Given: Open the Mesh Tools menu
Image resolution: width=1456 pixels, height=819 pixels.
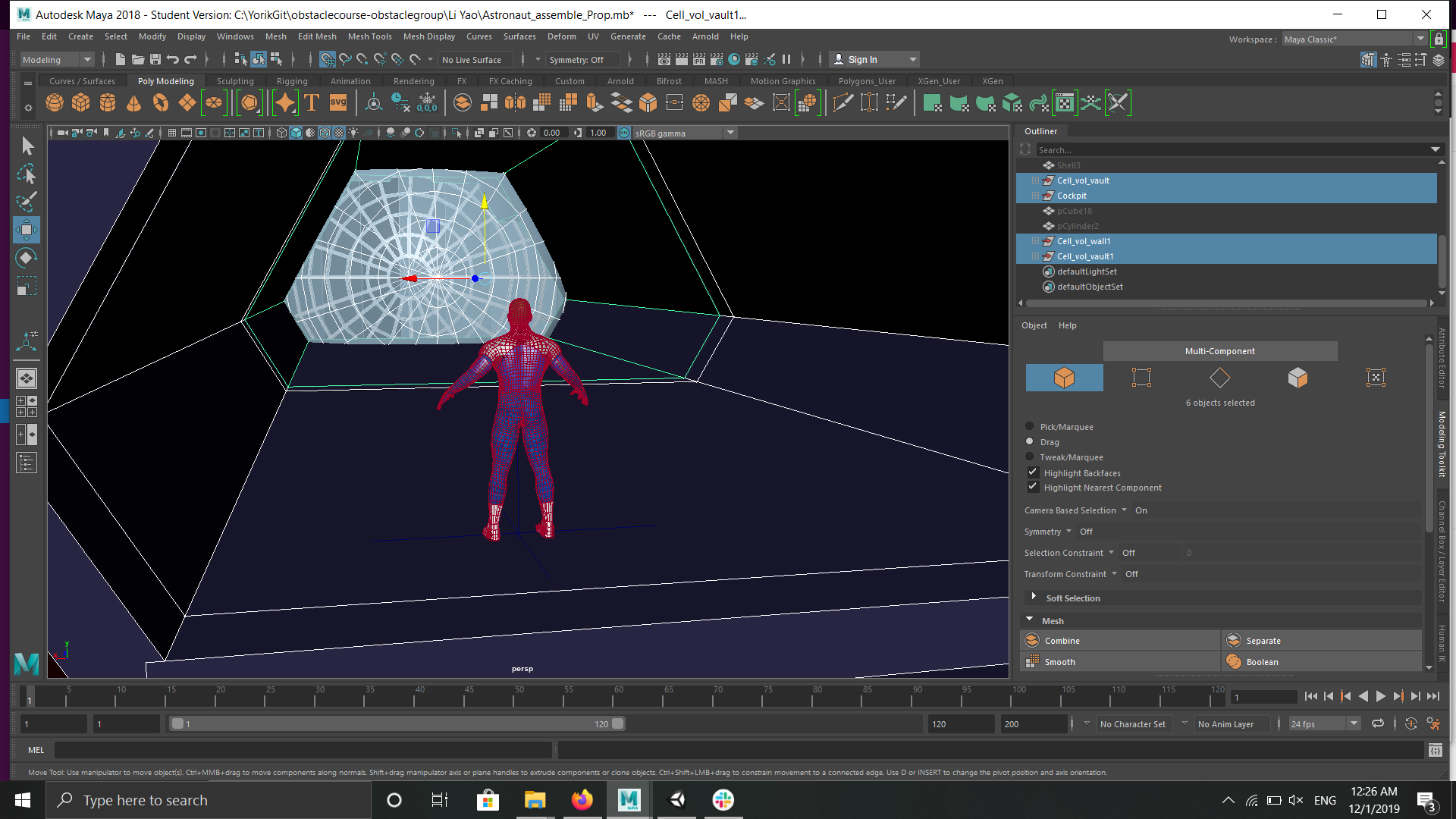Looking at the screenshot, I should [x=369, y=36].
